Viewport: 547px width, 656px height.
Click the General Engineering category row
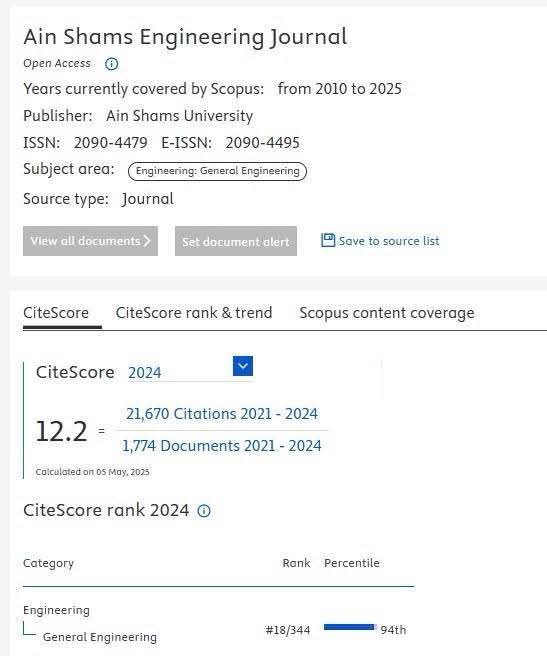(100, 637)
